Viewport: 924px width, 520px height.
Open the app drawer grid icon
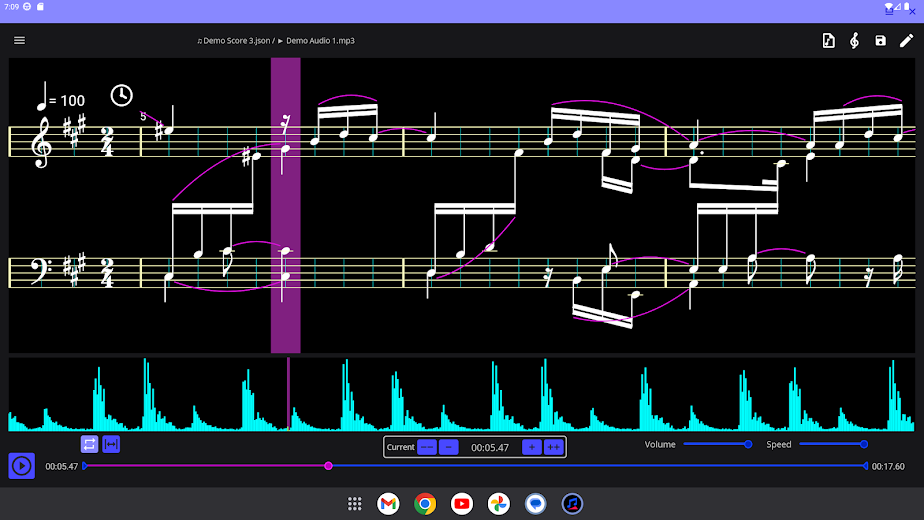pyautogui.click(x=354, y=503)
